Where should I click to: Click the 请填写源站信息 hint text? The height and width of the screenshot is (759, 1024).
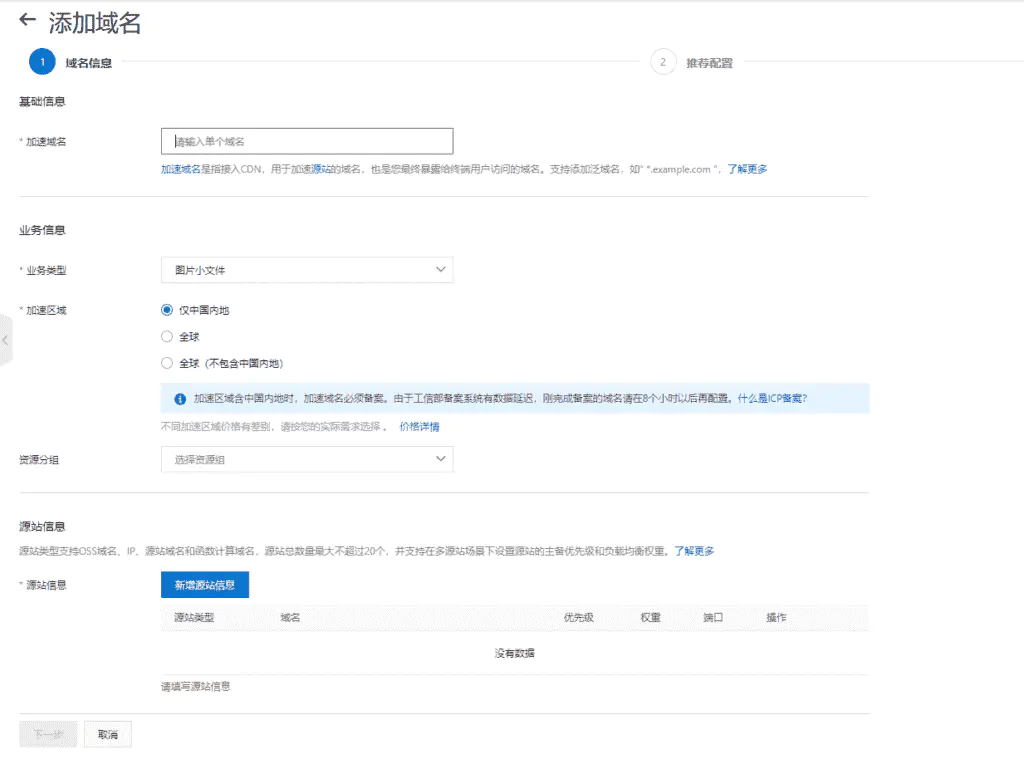pyautogui.click(x=196, y=686)
